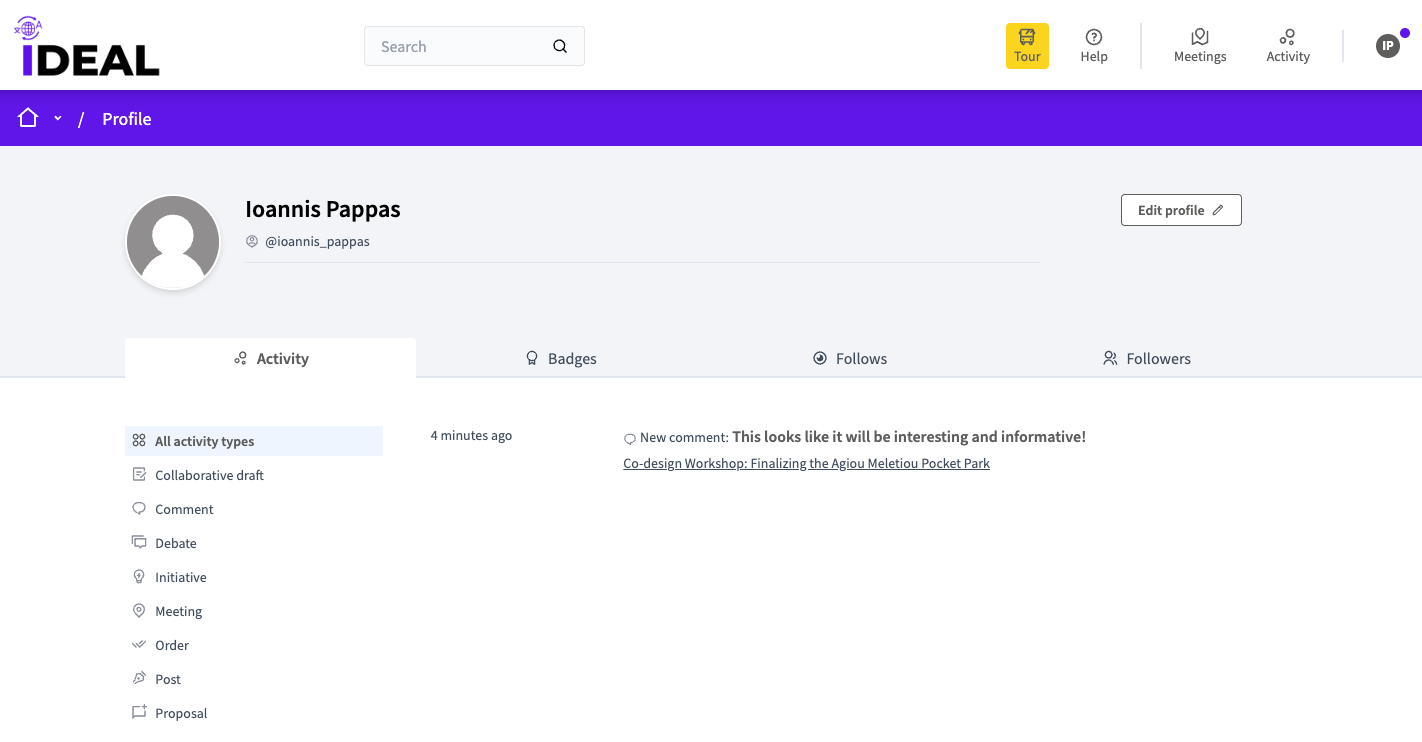
Task: Open the Co-design Workshop pocket park link
Action: (x=806, y=464)
